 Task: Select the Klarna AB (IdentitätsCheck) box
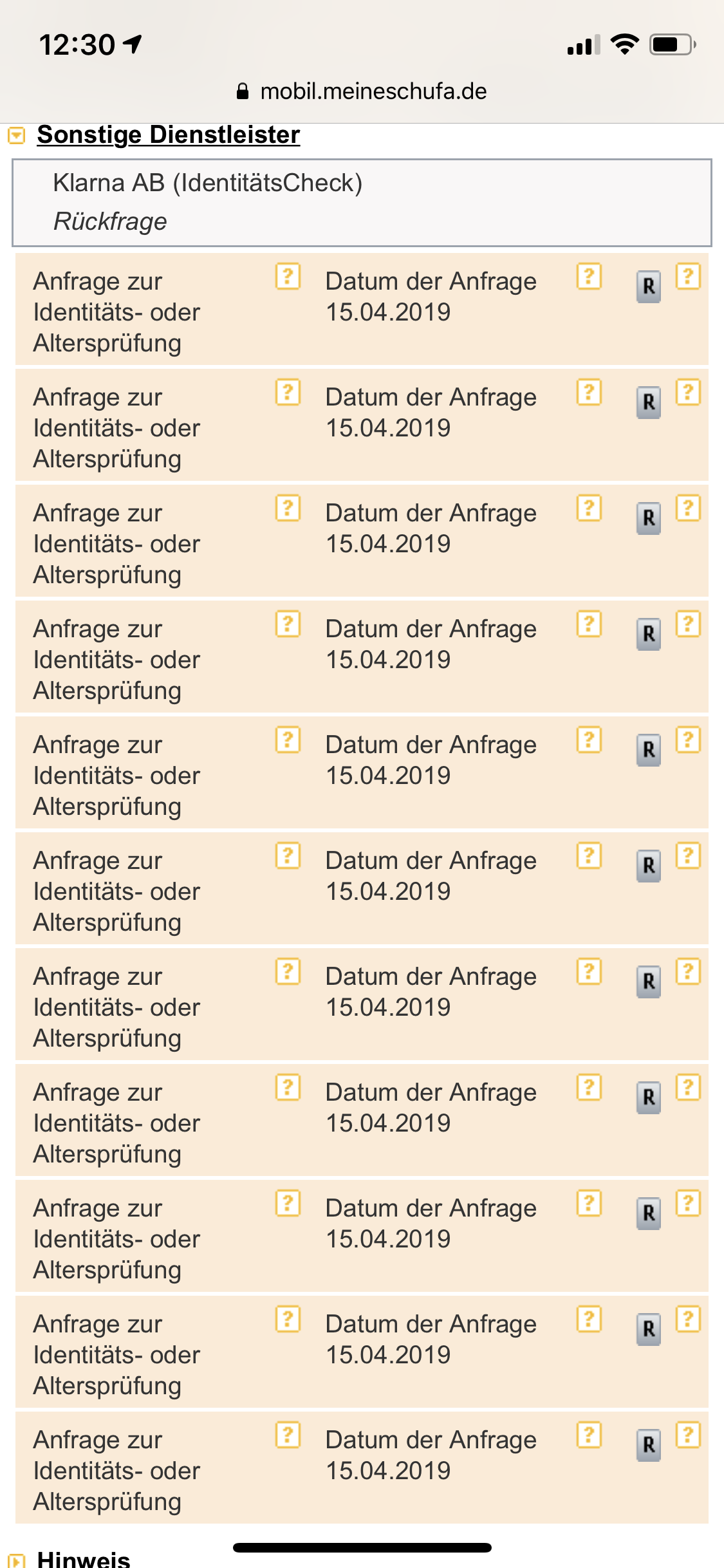362,202
